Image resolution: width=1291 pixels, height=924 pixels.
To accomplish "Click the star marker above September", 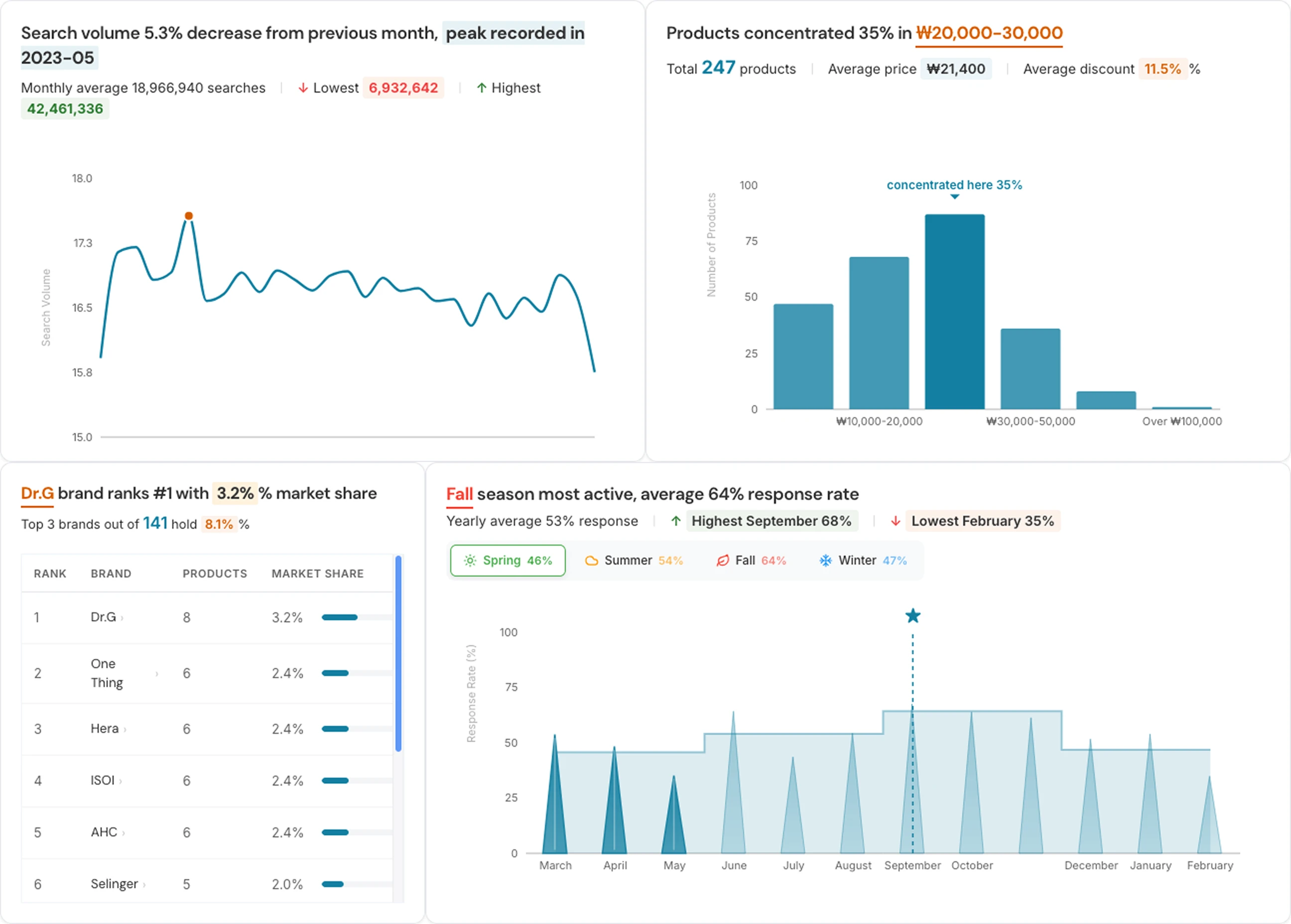I will pyautogui.click(x=912, y=615).
